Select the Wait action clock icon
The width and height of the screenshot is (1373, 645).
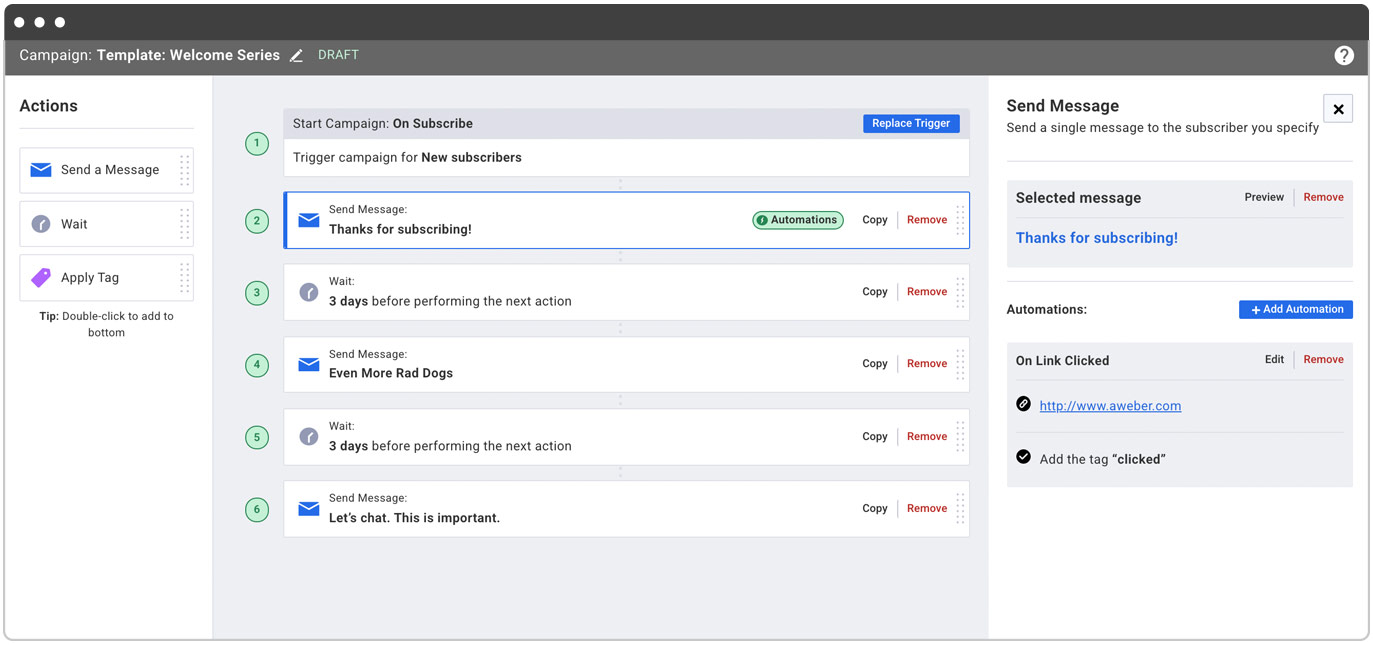[x=40, y=223]
